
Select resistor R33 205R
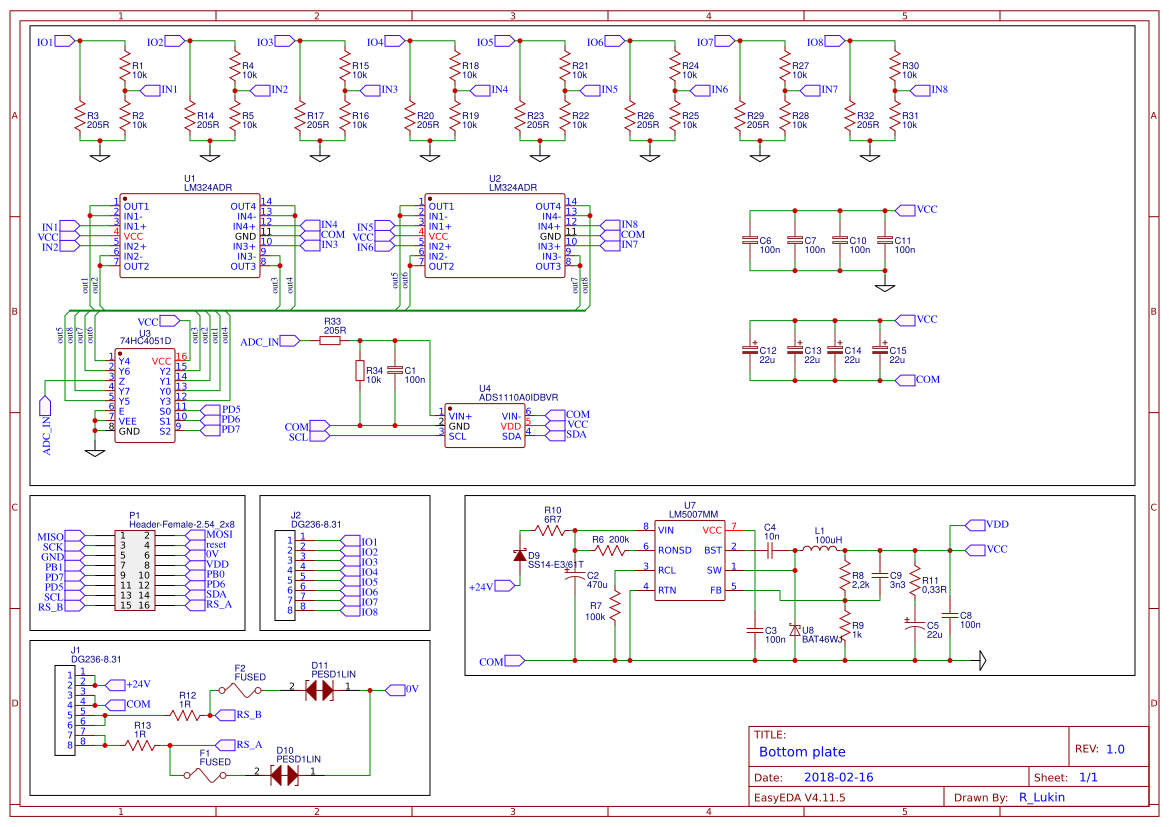click(x=330, y=340)
